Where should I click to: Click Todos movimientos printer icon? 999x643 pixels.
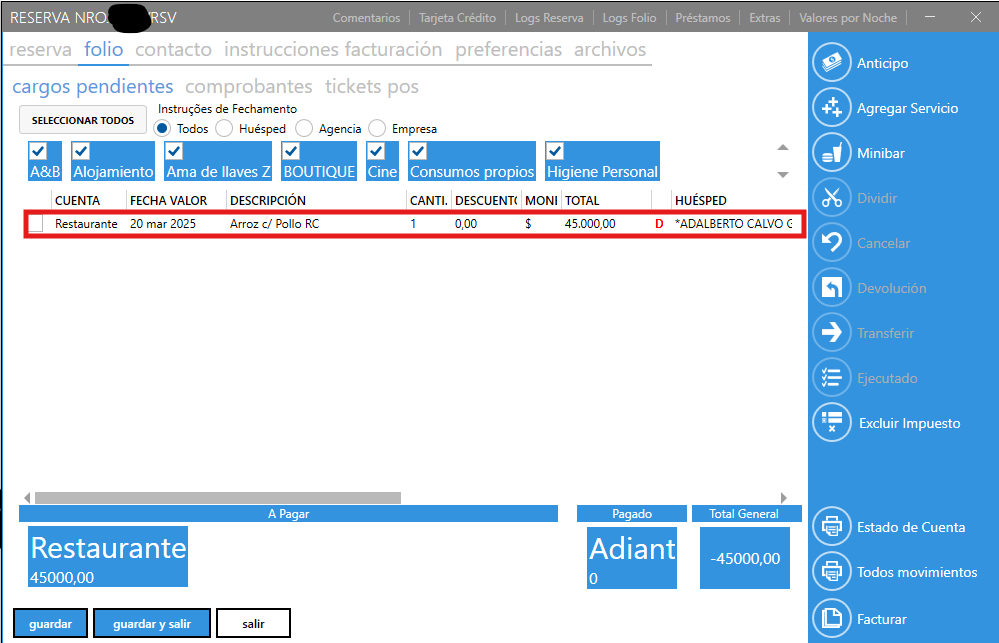831,572
